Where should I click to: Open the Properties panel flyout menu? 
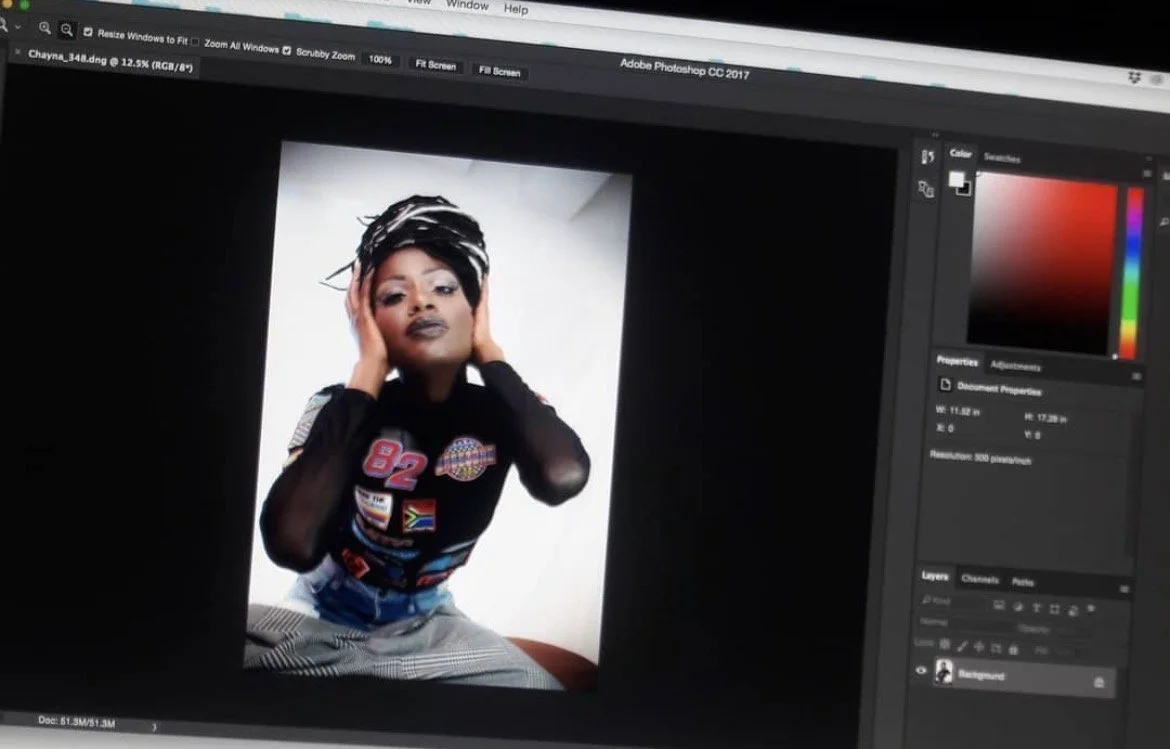click(1136, 377)
